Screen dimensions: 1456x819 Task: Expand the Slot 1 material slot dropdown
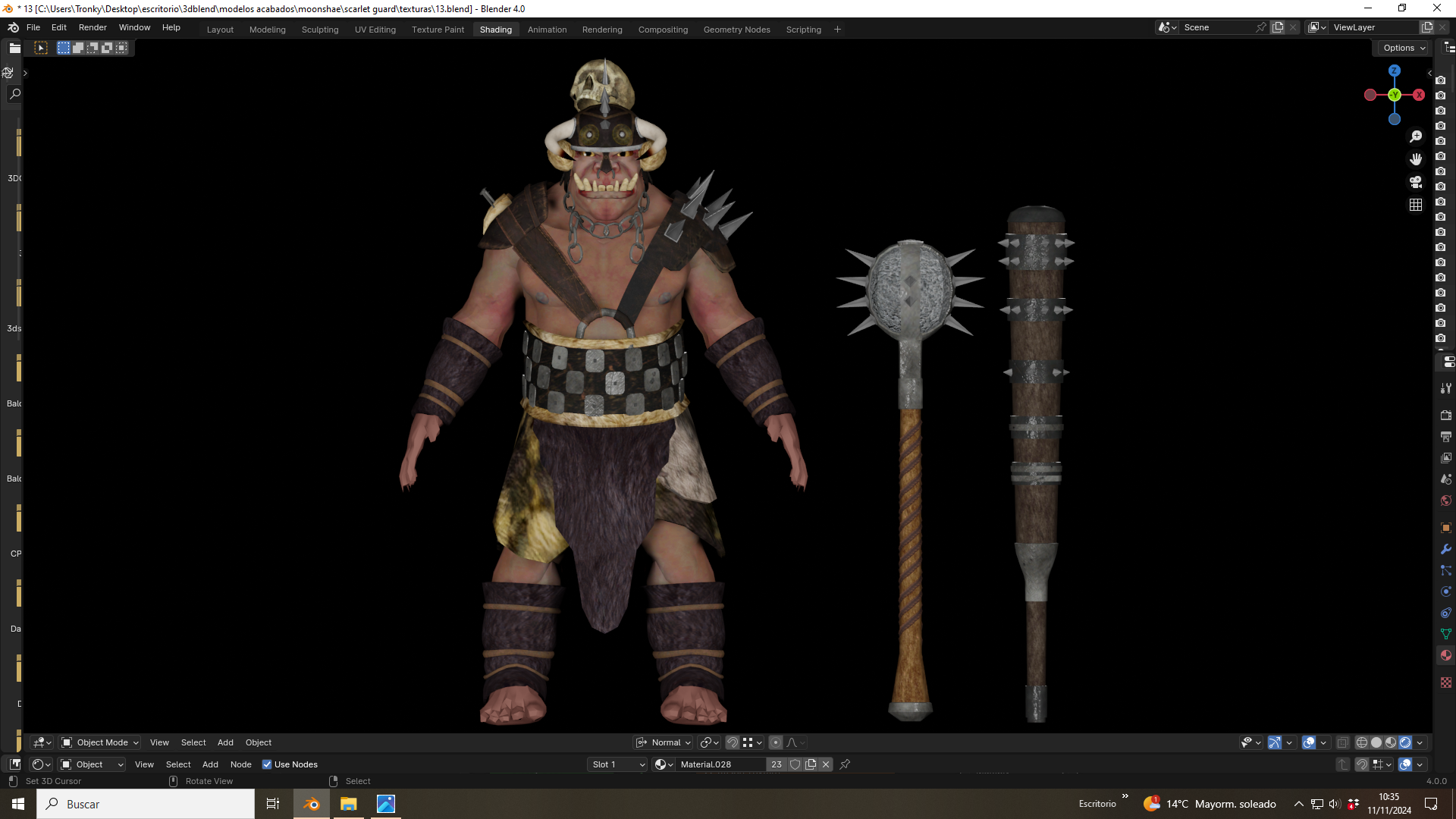tap(617, 764)
